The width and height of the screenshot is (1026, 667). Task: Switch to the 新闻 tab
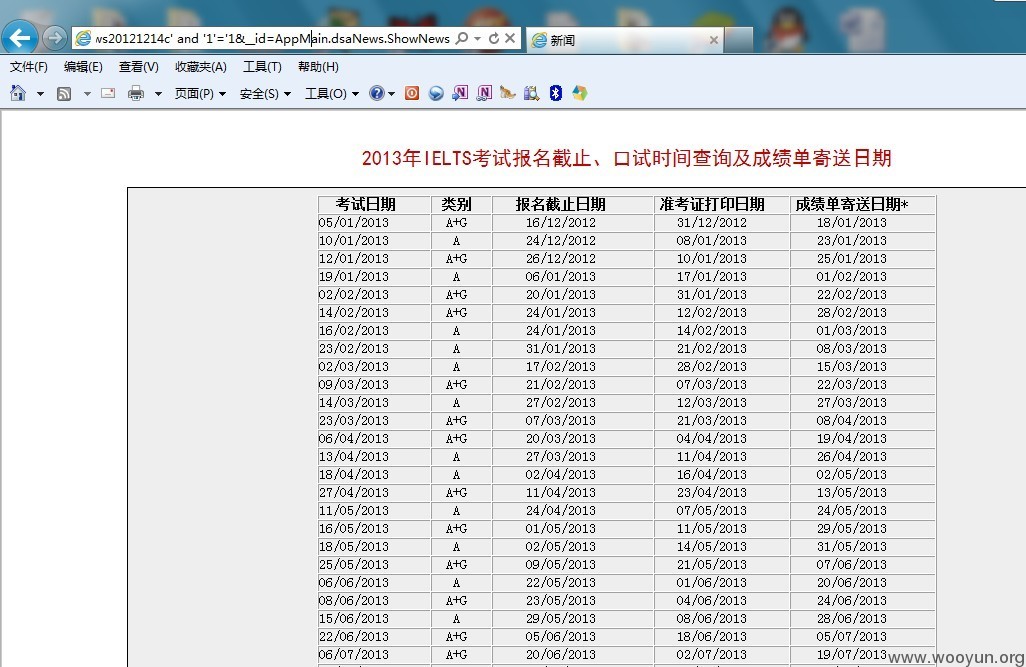[x=624, y=40]
